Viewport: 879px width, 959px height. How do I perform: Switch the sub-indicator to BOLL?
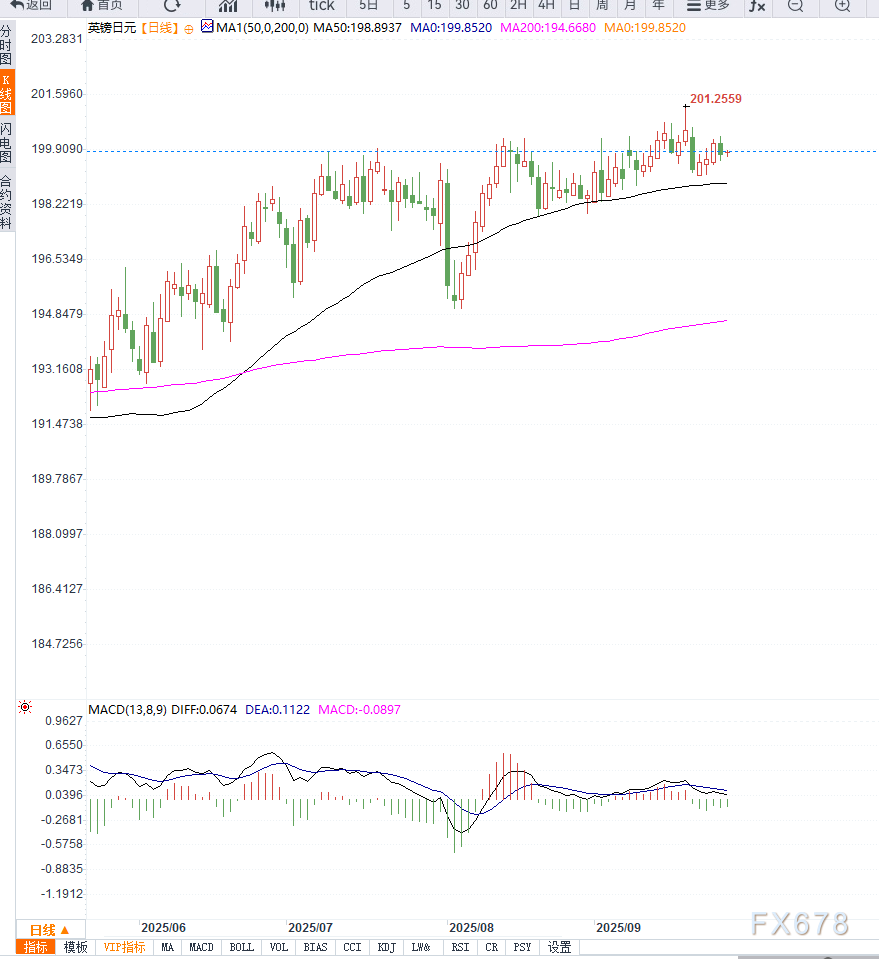241,947
